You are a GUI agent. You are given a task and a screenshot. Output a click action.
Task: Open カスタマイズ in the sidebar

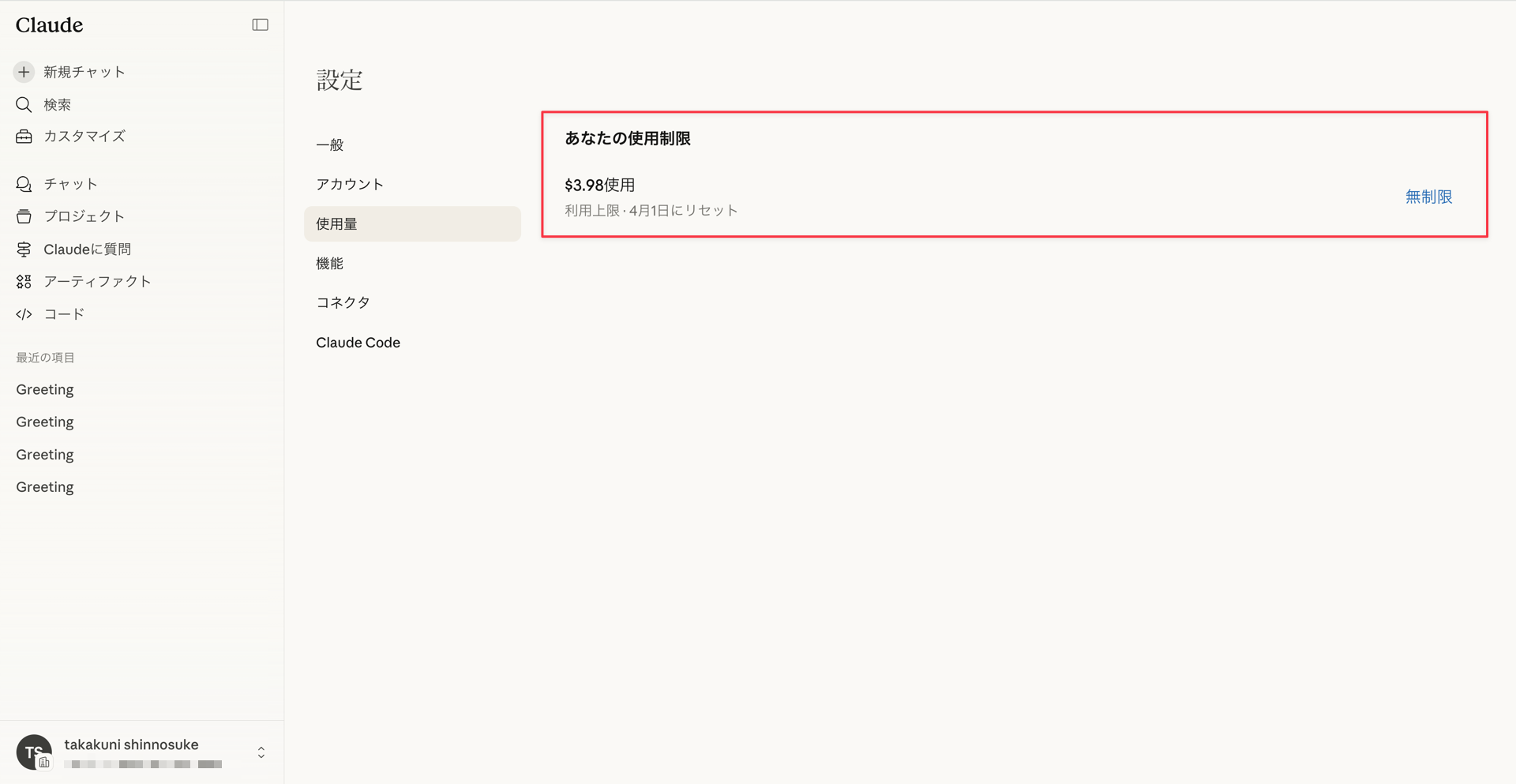(84, 137)
